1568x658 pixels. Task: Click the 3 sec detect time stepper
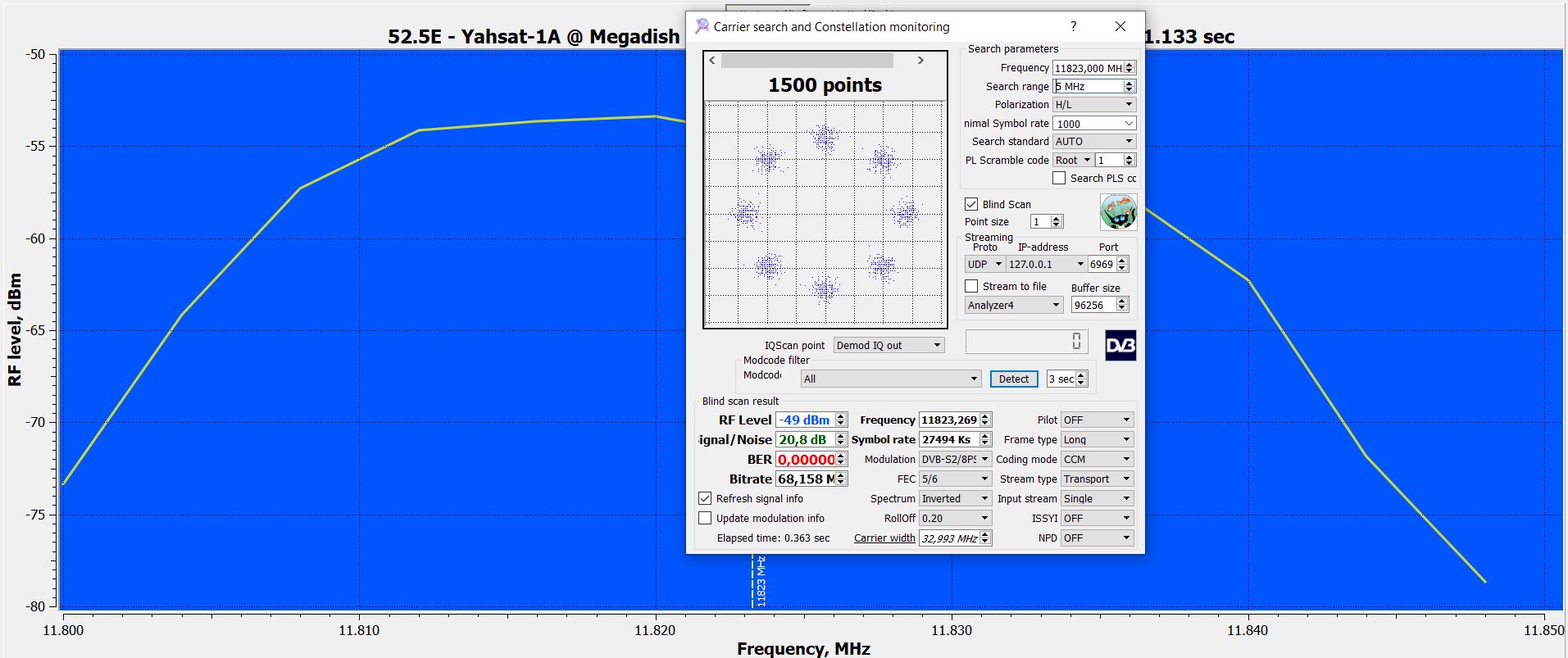(1081, 379)
